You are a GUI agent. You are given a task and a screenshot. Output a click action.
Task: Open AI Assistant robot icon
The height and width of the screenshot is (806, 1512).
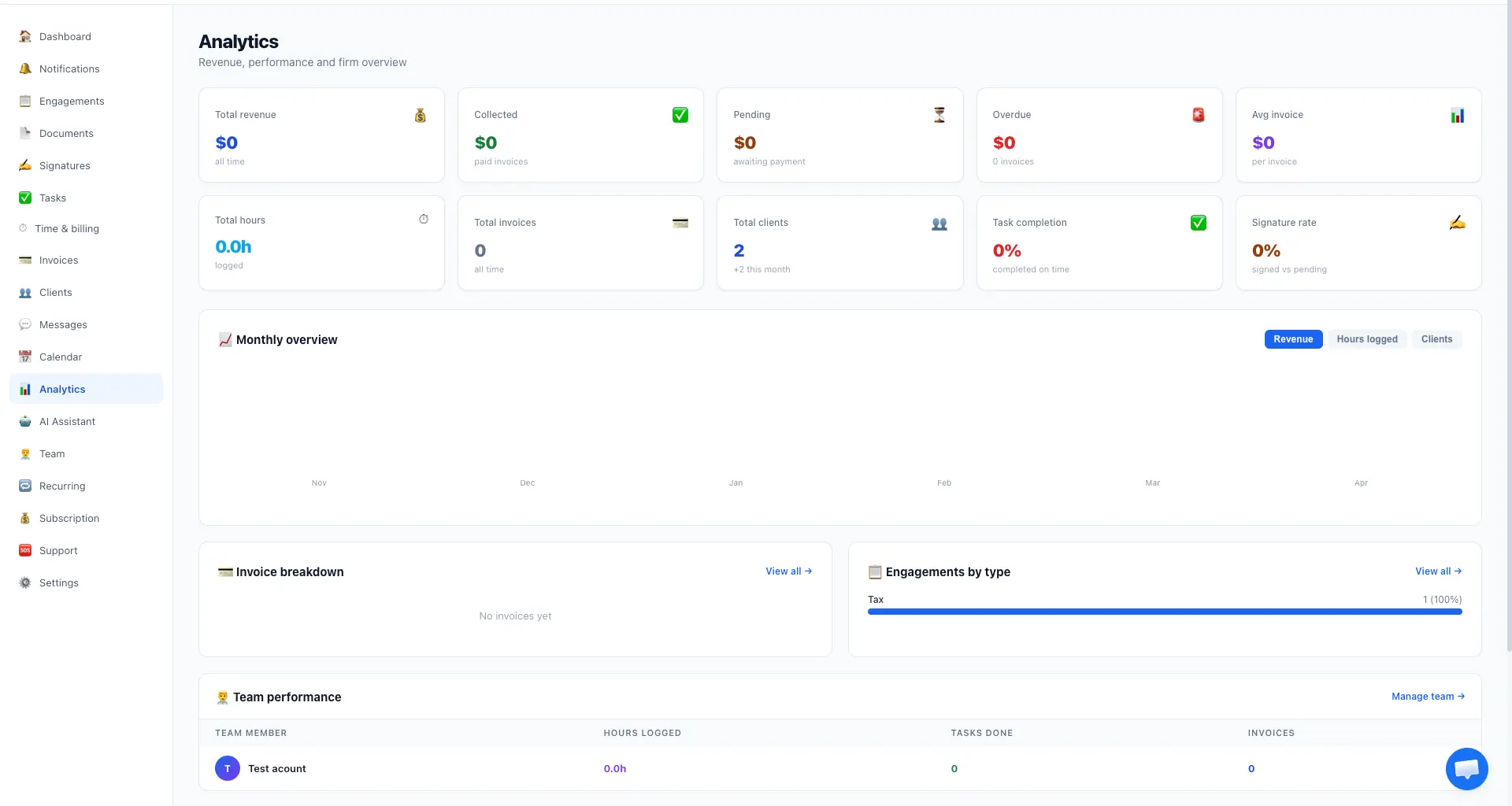pyautogui.click(x=25, y=421)
